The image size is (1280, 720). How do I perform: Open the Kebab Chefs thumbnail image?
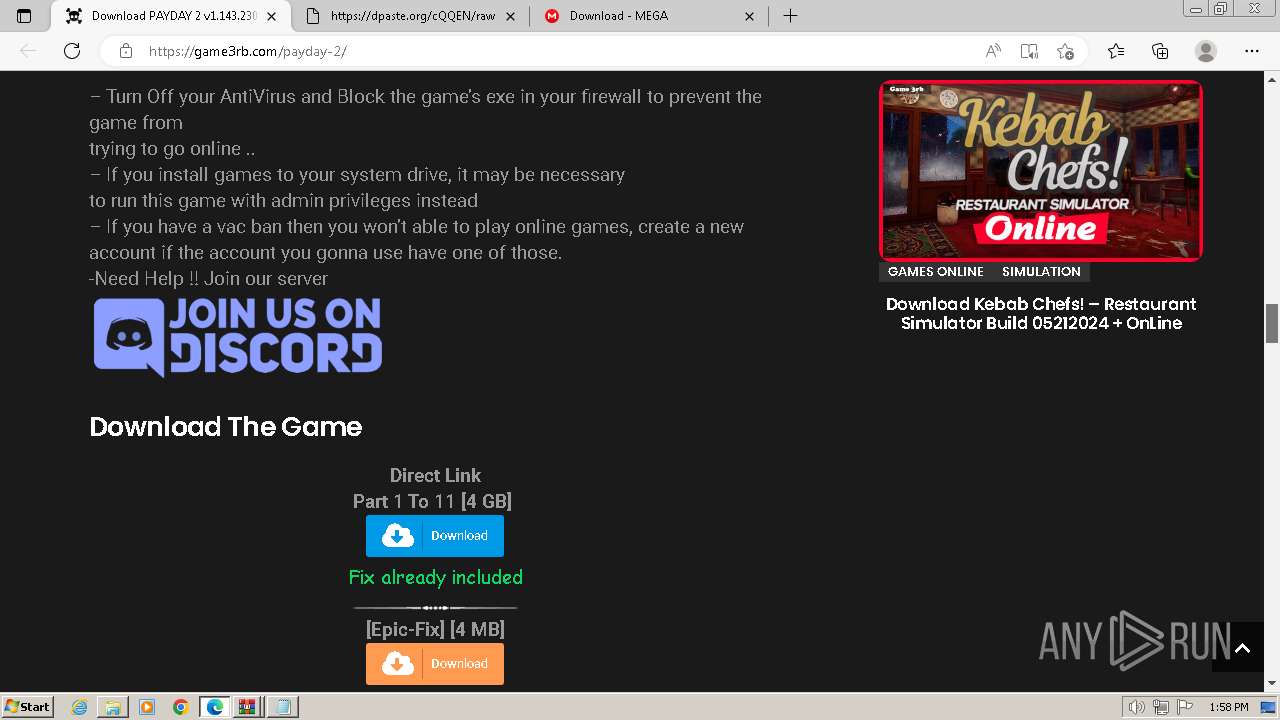[x=1041, y=171]
